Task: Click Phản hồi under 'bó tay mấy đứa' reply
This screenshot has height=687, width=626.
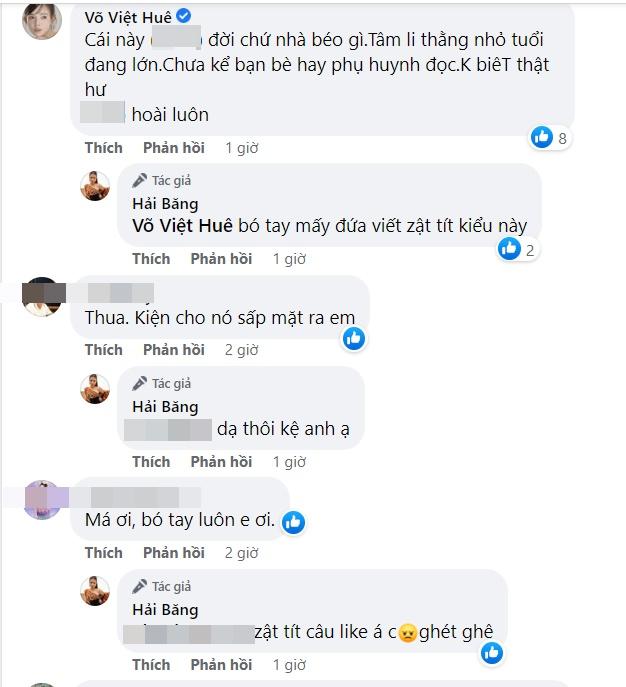Action: [x=221, y=259]
